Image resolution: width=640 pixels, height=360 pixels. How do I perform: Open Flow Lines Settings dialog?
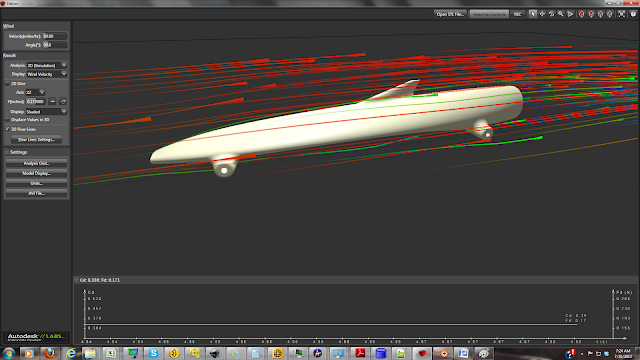pos(36,140)
